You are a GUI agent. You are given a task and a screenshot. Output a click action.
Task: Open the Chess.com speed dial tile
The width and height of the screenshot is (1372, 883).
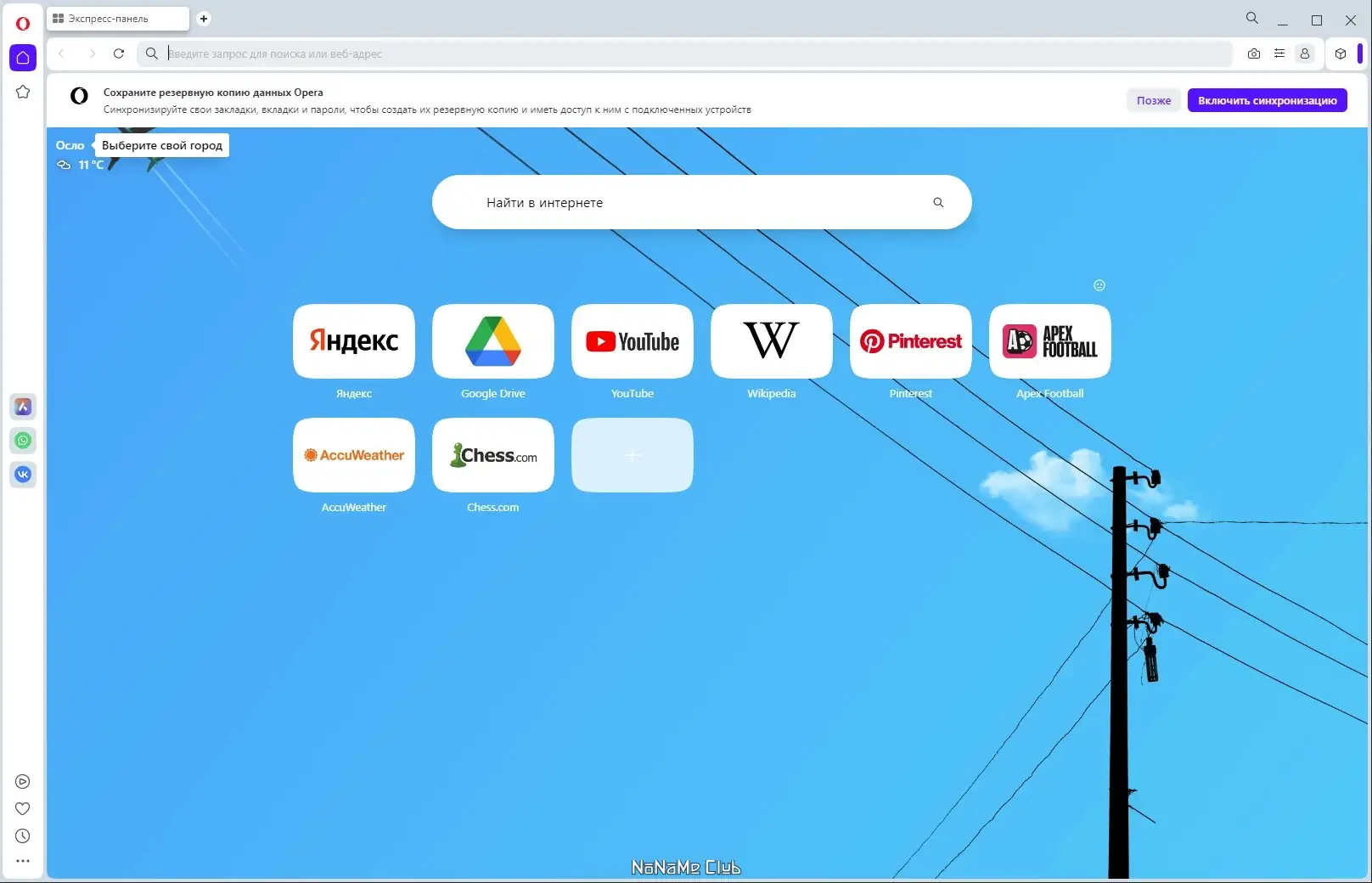click(x=493, y=455)
